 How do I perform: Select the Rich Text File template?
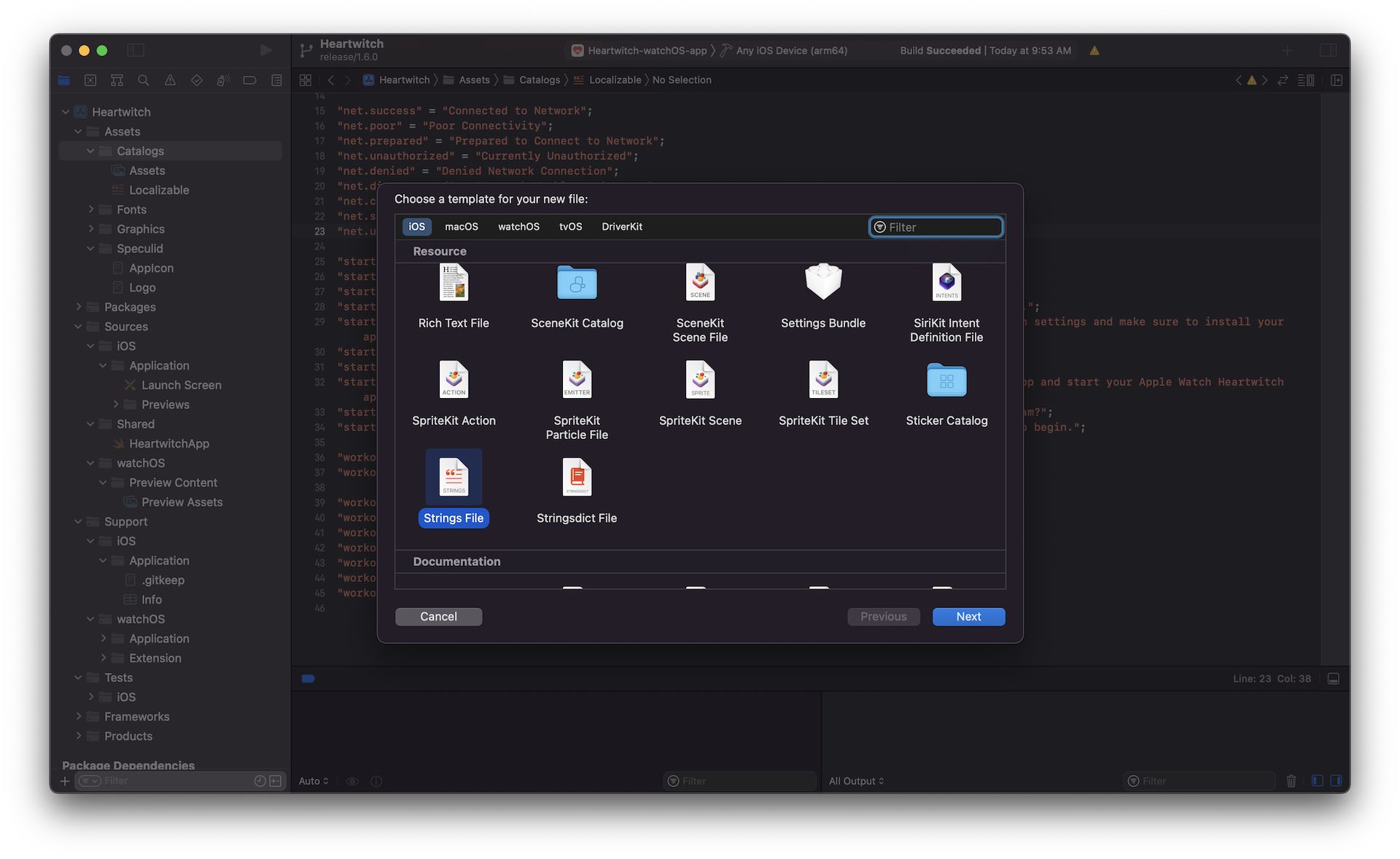tap(454, 297)
